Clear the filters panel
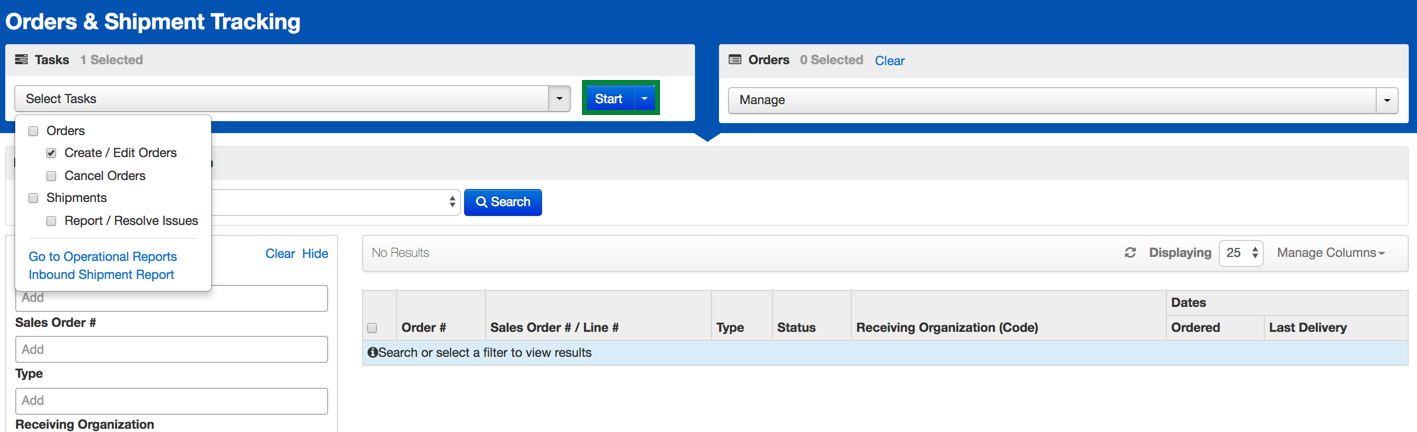1417x432 pixels. point(280,254)
